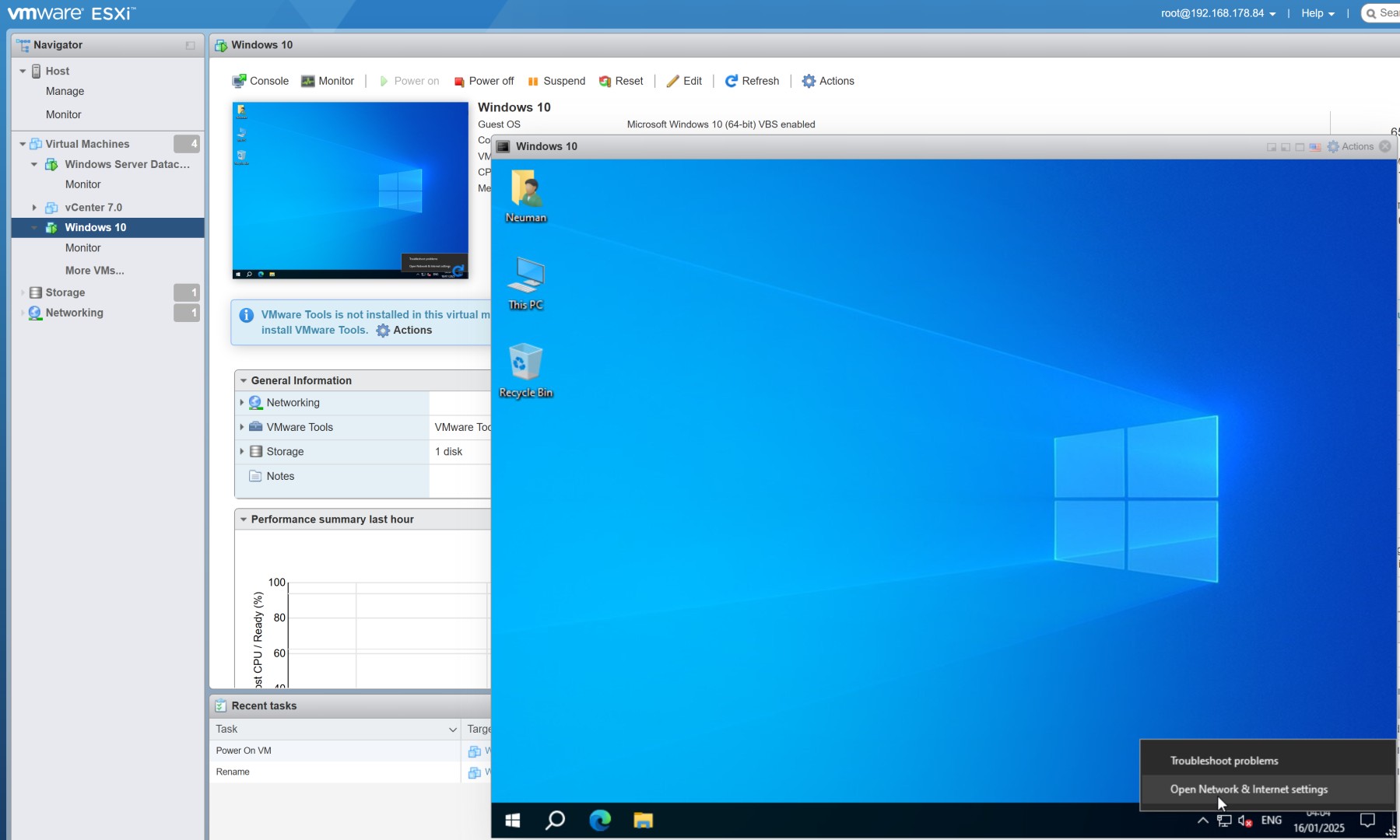The height and width of the screenshot is (840, 1400).
Task: Open the VM Console from the toolbar
Action: 261,81
